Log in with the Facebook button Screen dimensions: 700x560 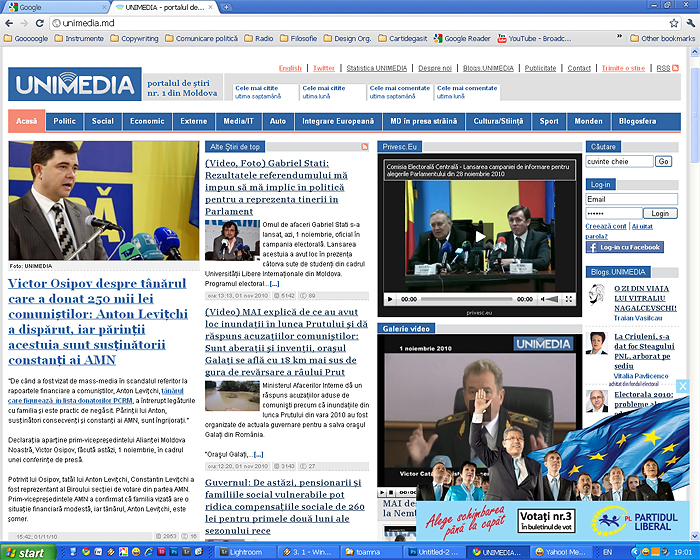[x=625, y=247]
